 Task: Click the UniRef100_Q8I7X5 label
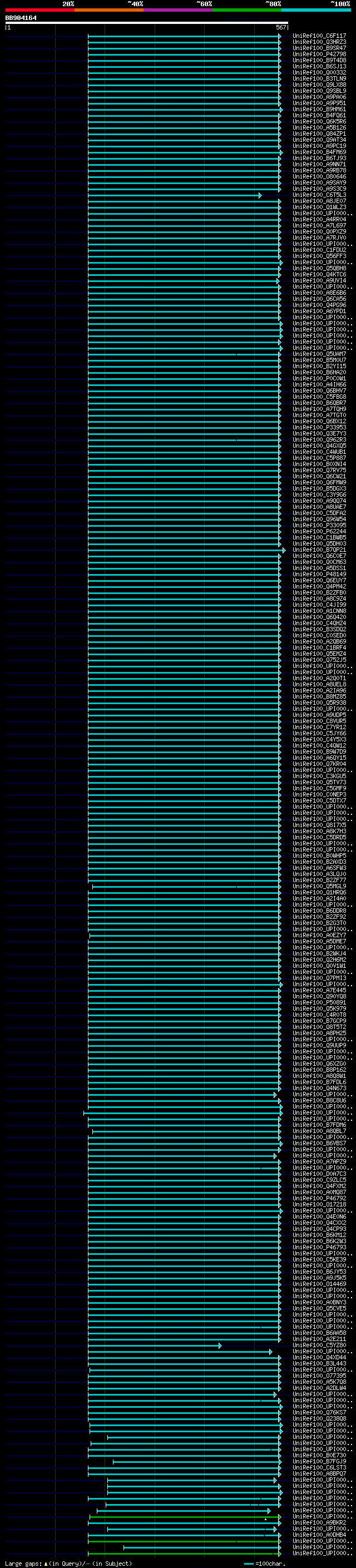pos(319,825)
